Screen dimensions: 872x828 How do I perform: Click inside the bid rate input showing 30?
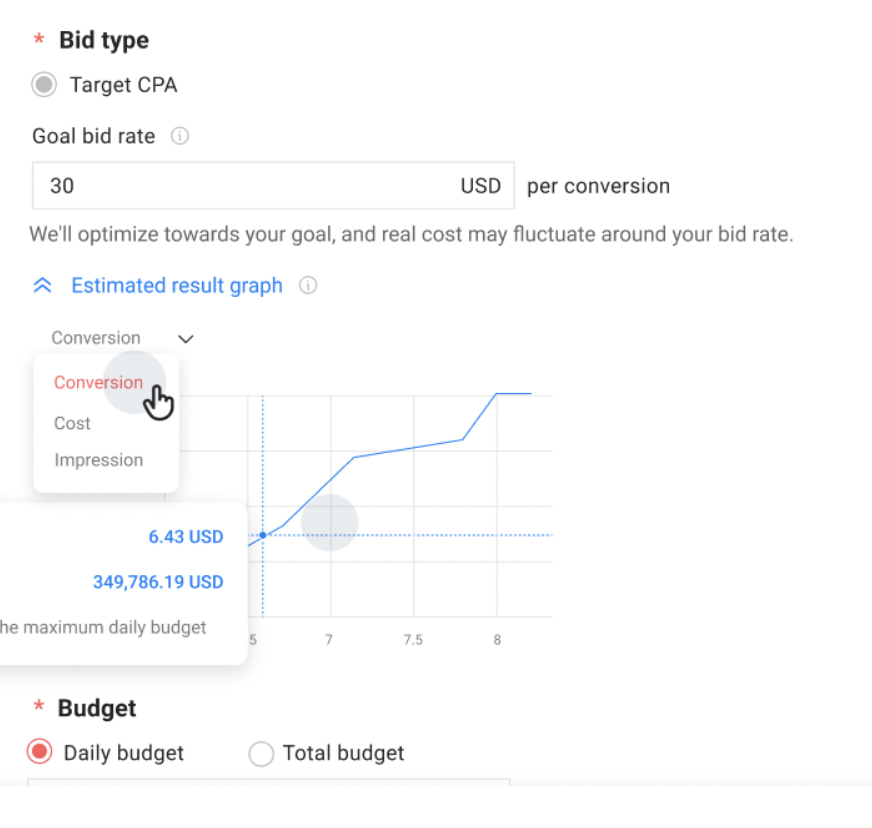click(x=200, y=185)
